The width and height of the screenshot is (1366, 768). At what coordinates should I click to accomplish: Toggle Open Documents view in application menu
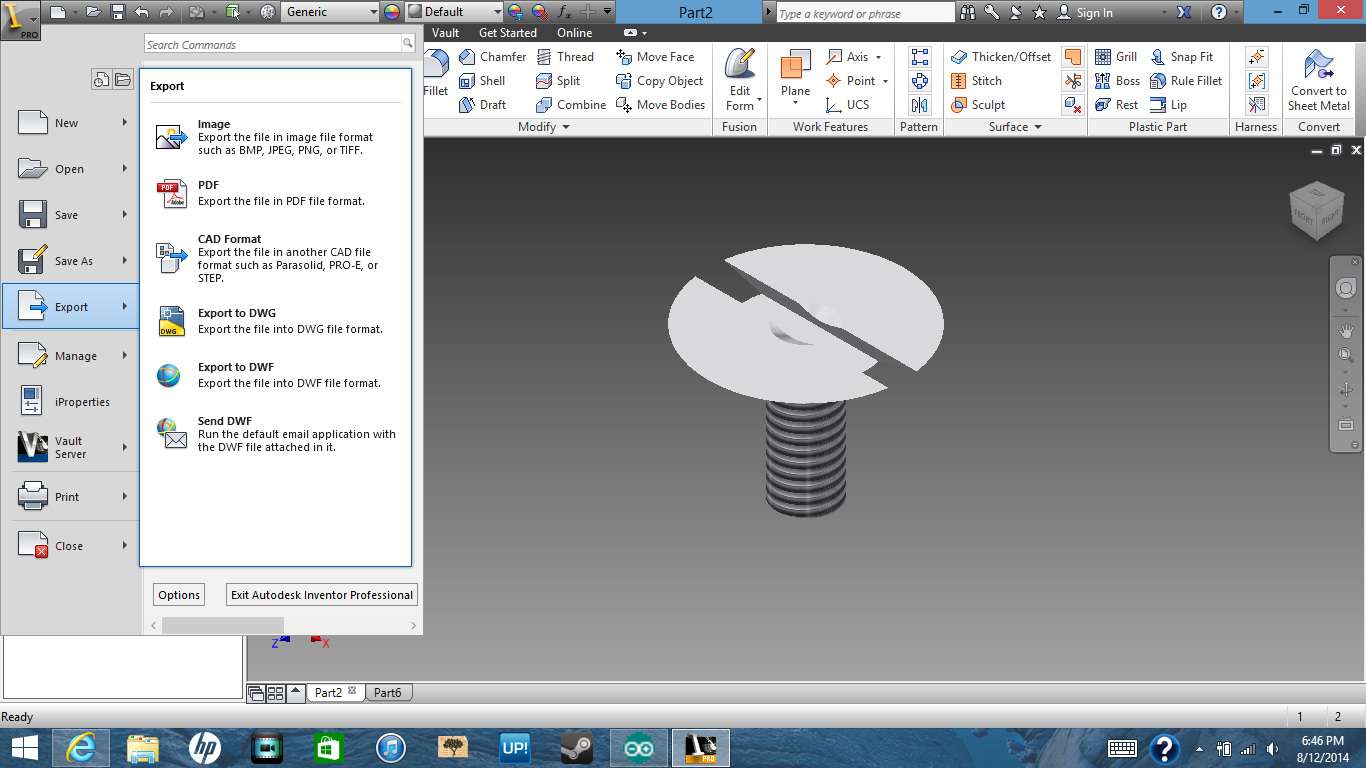click(x=122, y=80)
